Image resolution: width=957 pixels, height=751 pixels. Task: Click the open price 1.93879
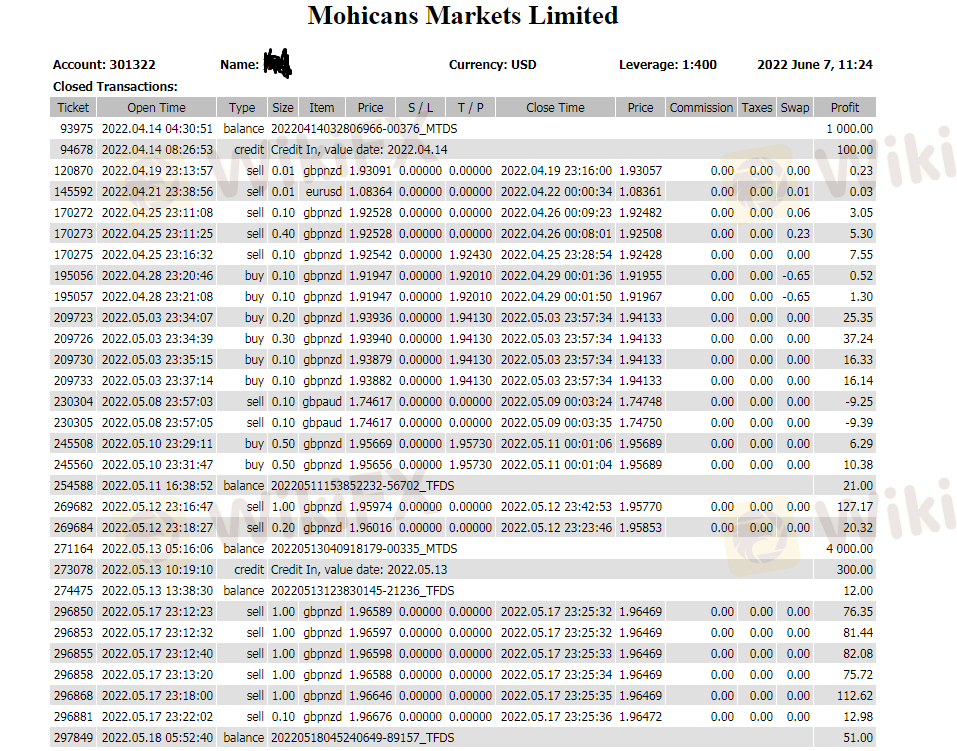(370, 360)
